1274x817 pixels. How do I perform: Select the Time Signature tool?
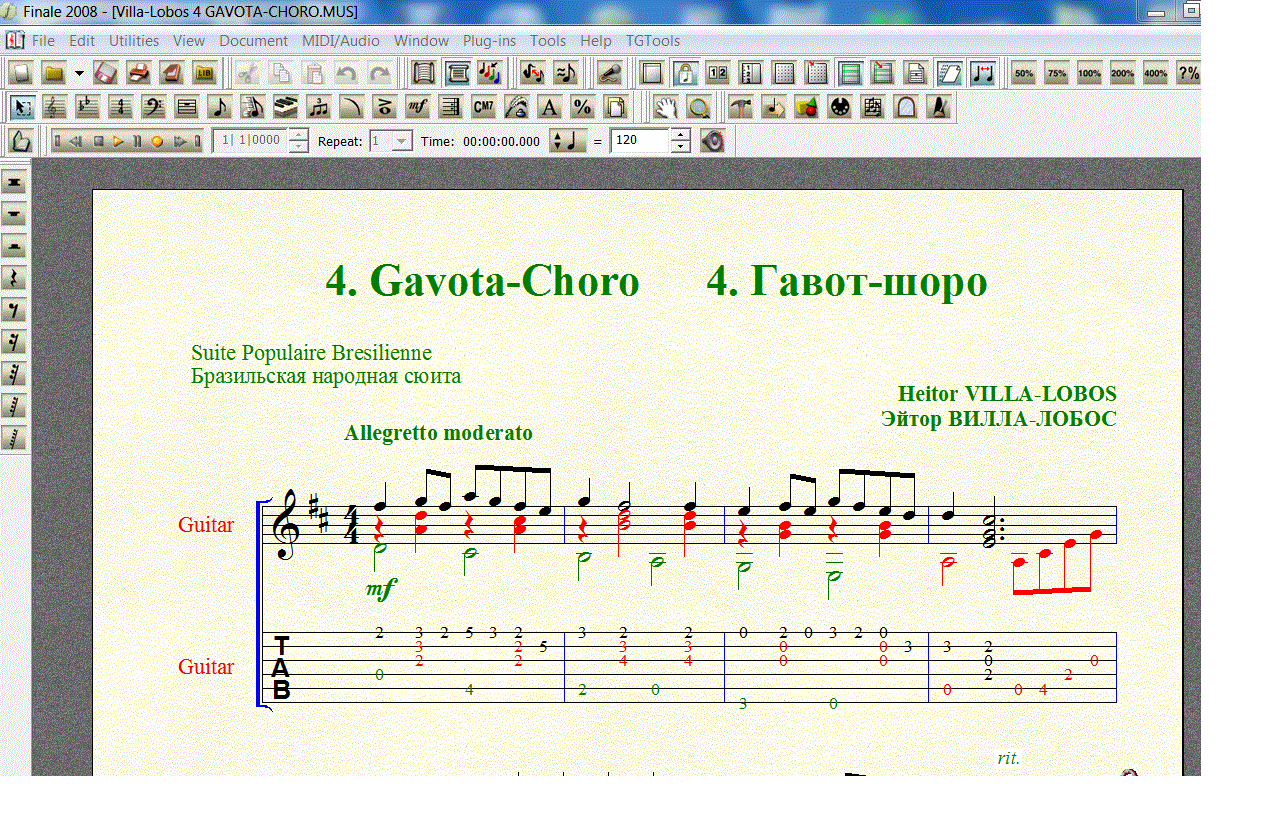[x=121, y=107]
